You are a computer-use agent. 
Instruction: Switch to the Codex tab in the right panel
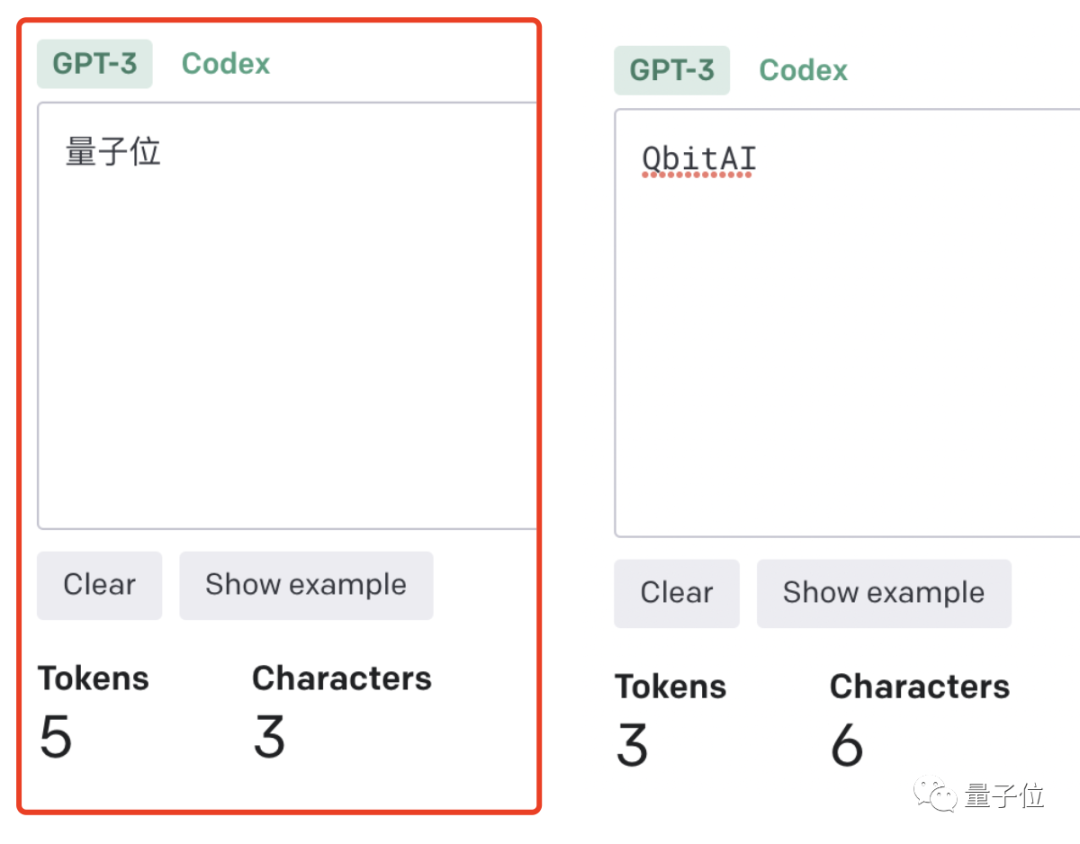803,71
